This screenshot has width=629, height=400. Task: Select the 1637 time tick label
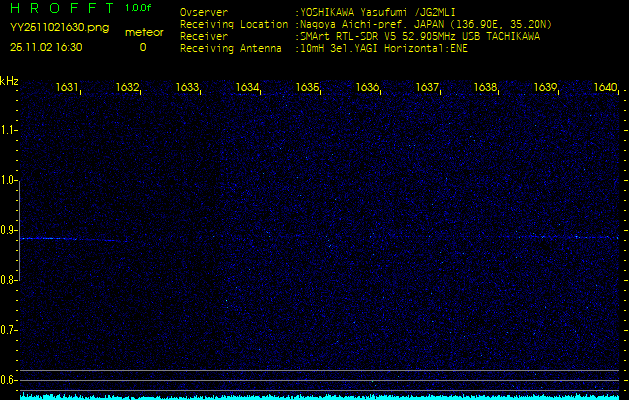427,88
